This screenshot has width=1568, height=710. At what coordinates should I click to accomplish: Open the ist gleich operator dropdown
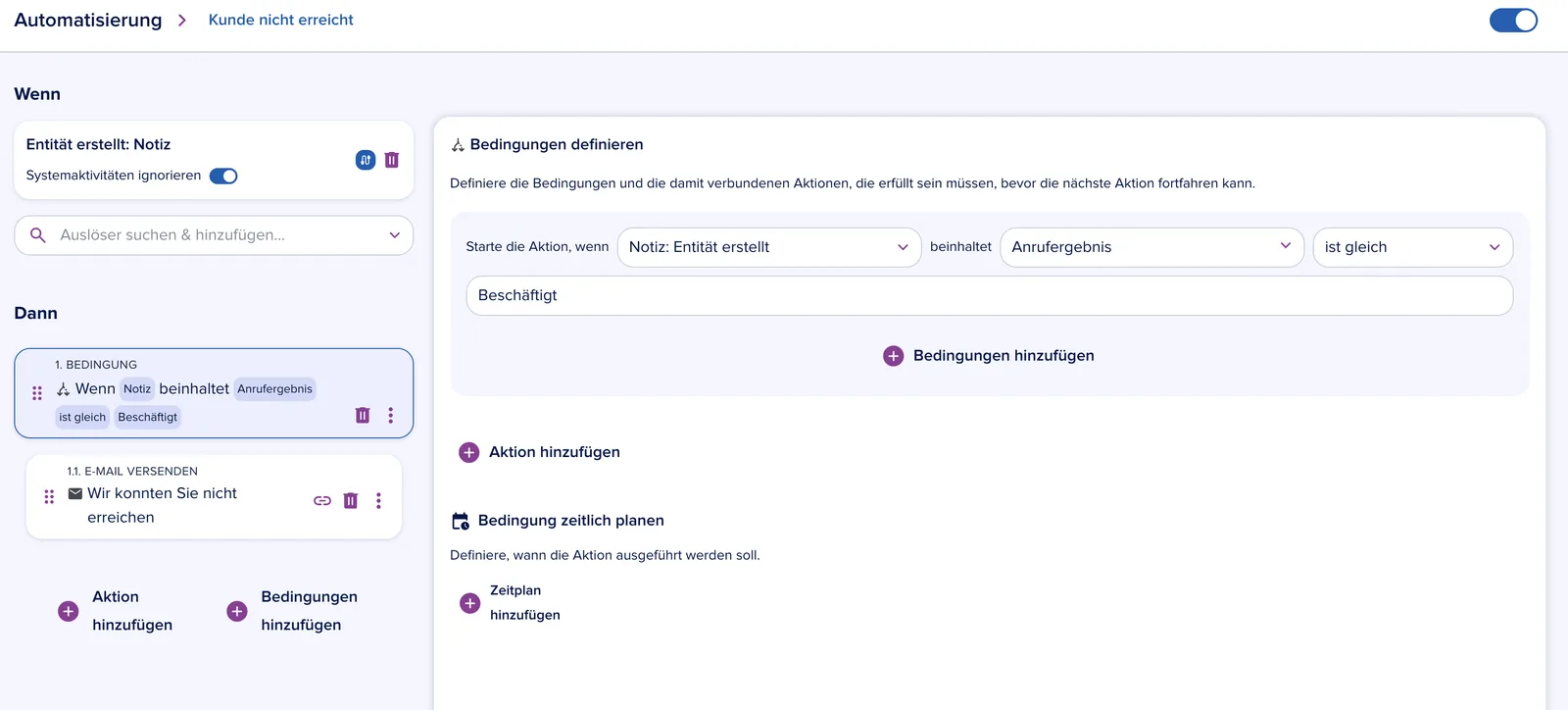pyautogui.click(x=1412, y=247)
